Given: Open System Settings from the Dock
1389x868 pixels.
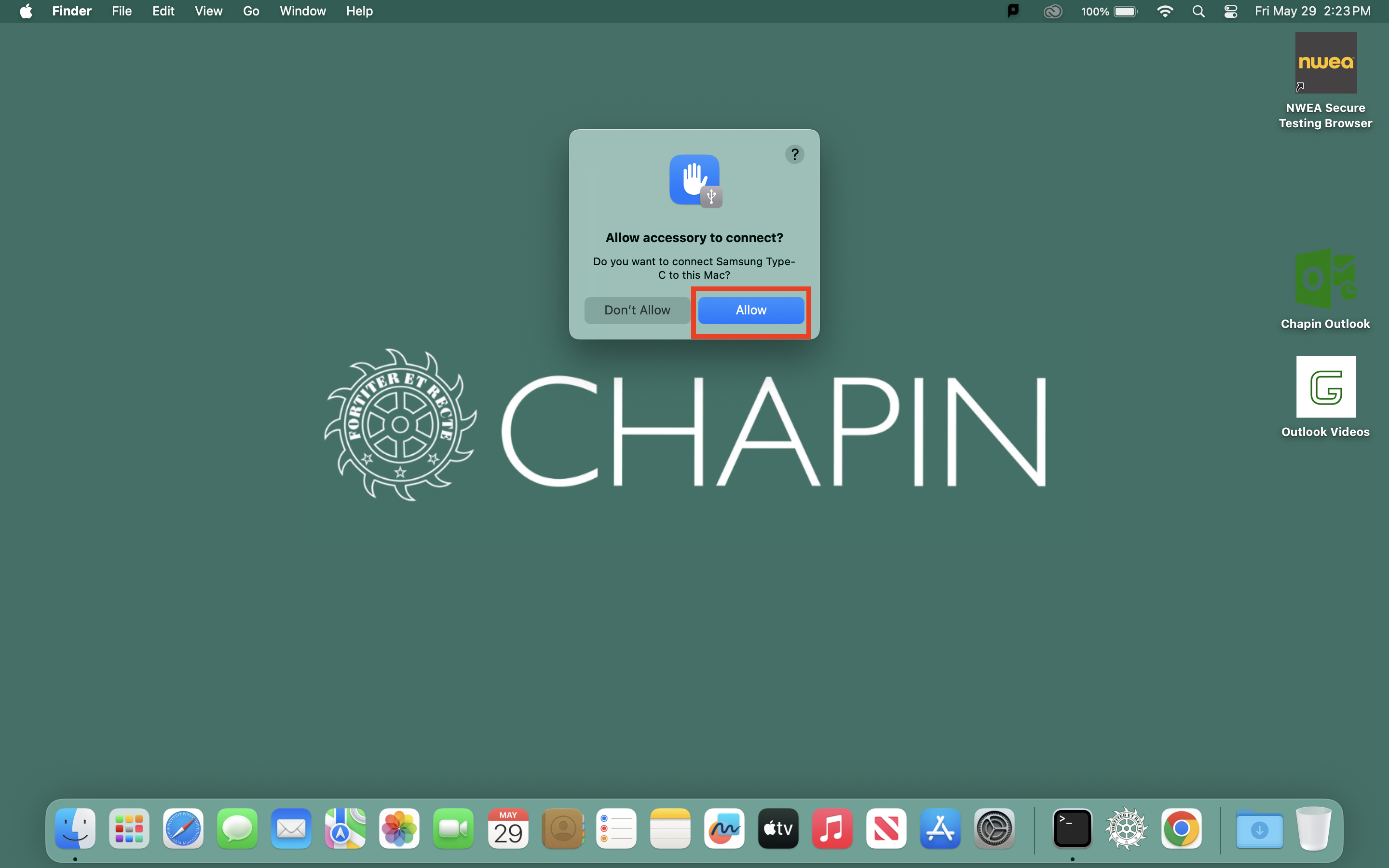Looking at the screenshot, I should 994,828.
